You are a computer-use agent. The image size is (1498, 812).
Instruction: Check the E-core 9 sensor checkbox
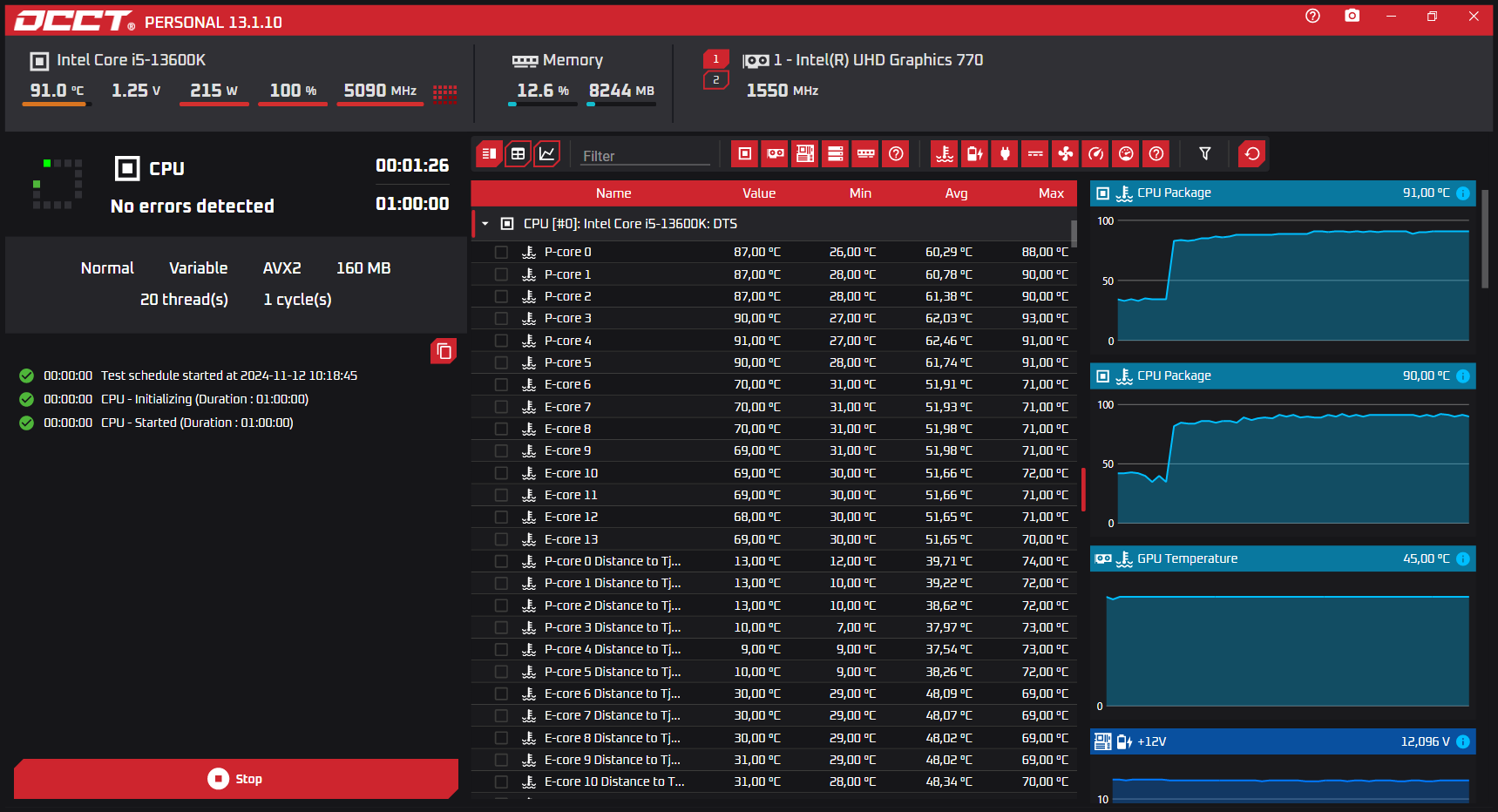[501, 450]
